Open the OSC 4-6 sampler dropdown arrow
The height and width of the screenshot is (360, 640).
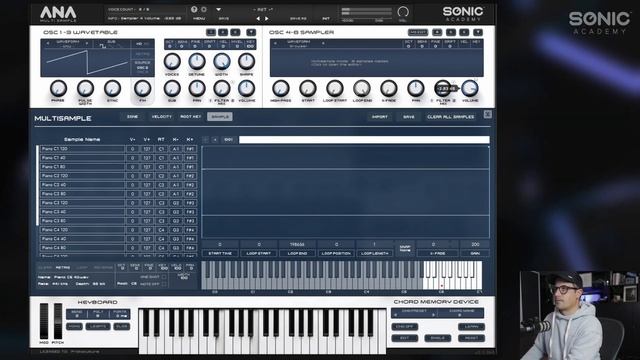tap(478, 32)
